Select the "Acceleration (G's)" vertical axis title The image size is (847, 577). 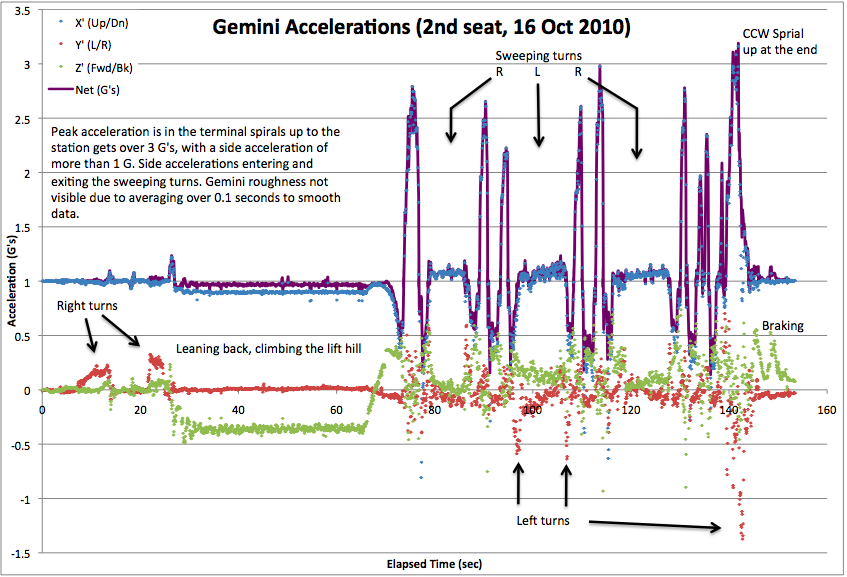point(12,281)
